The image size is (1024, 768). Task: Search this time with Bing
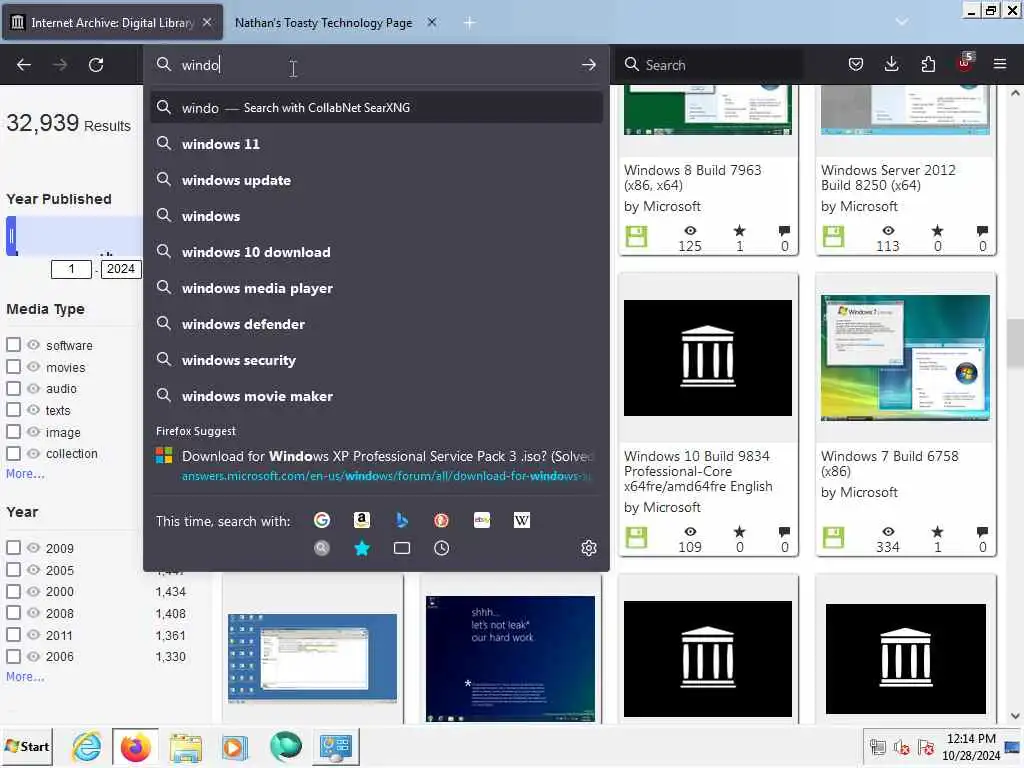402,520
